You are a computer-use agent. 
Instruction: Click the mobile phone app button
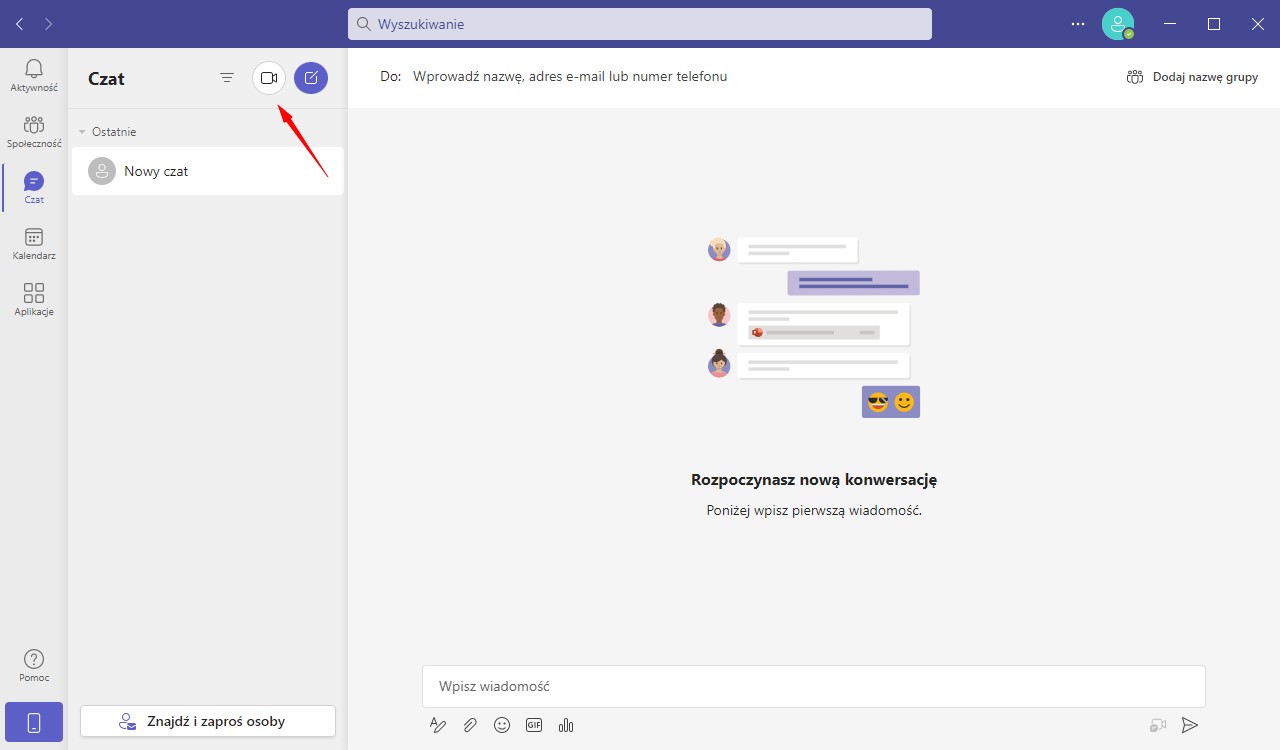[34, 722]
